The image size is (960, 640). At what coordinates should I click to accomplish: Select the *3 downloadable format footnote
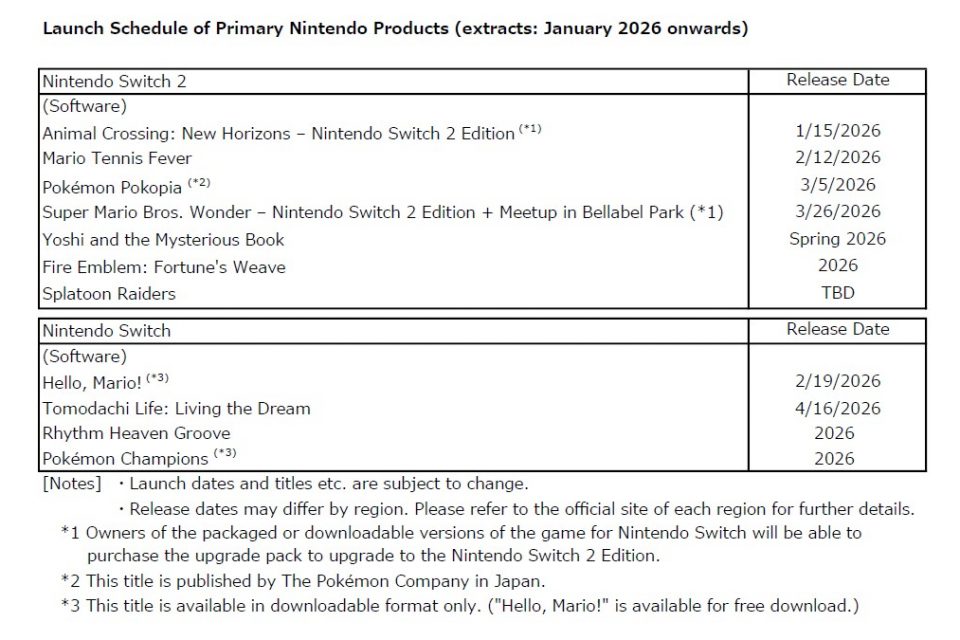[x=460, y=605]
